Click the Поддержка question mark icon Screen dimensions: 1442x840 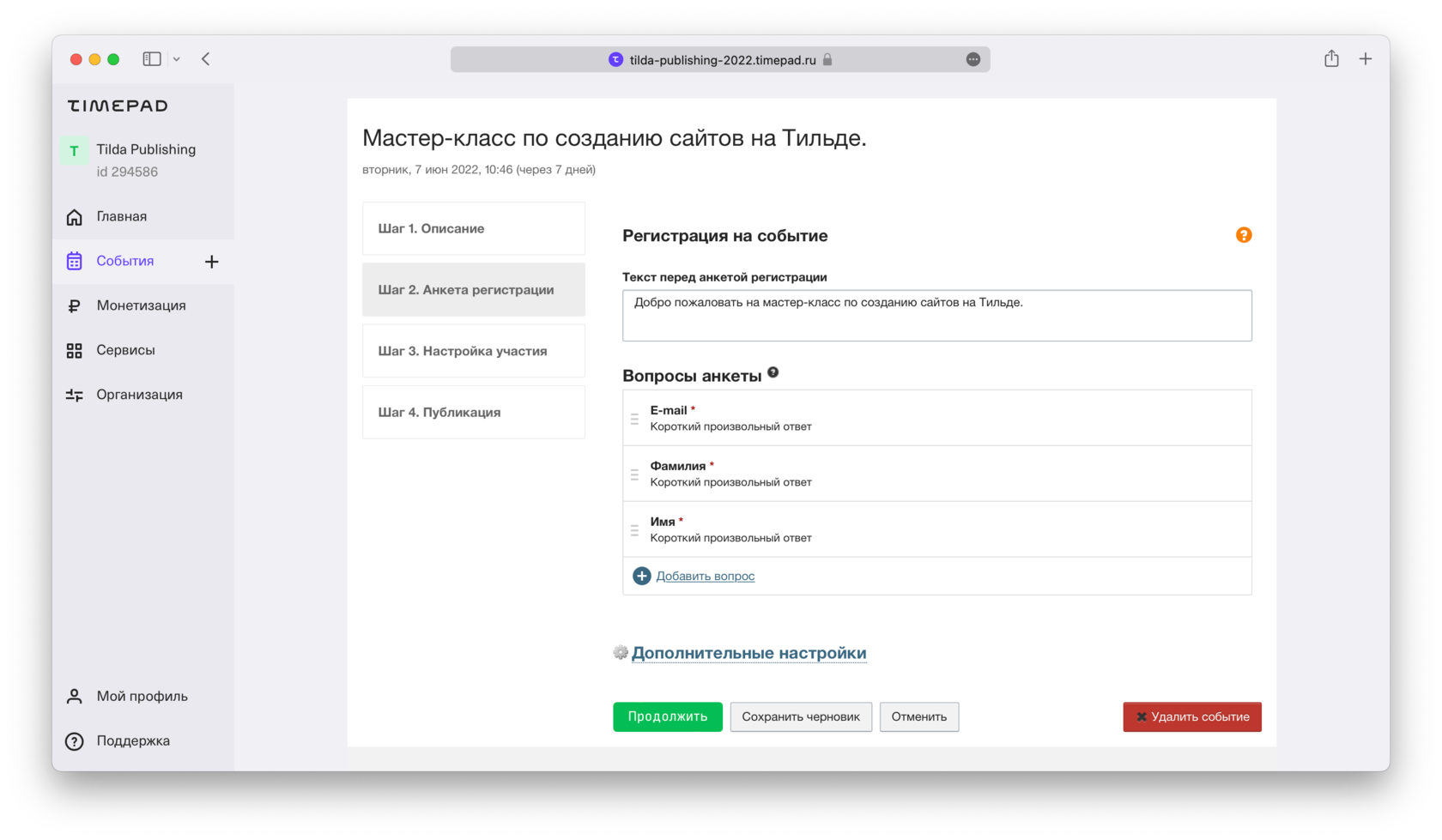point(75,741)
